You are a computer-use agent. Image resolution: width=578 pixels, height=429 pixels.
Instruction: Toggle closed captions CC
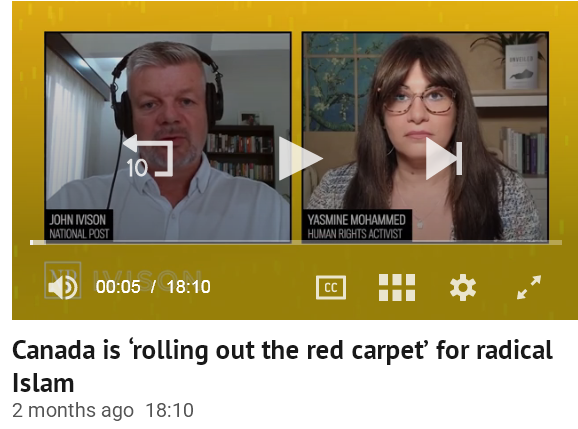pyautogui.click(x=331, y=287)
